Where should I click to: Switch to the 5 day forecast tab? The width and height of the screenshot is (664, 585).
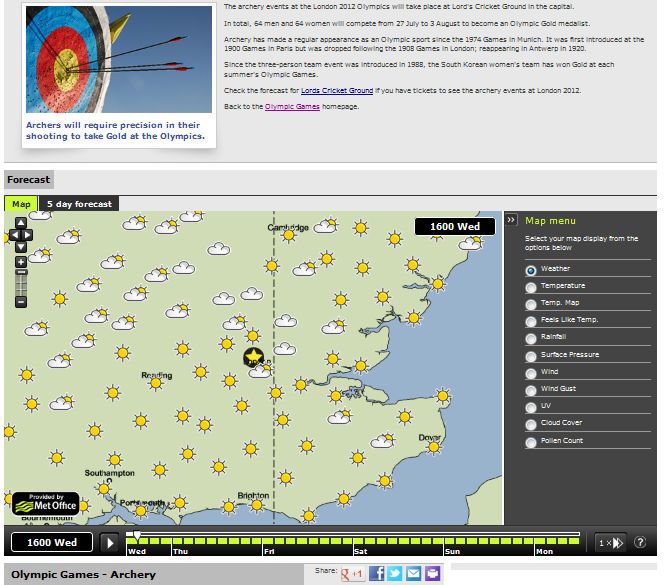(x=79, y=204)
